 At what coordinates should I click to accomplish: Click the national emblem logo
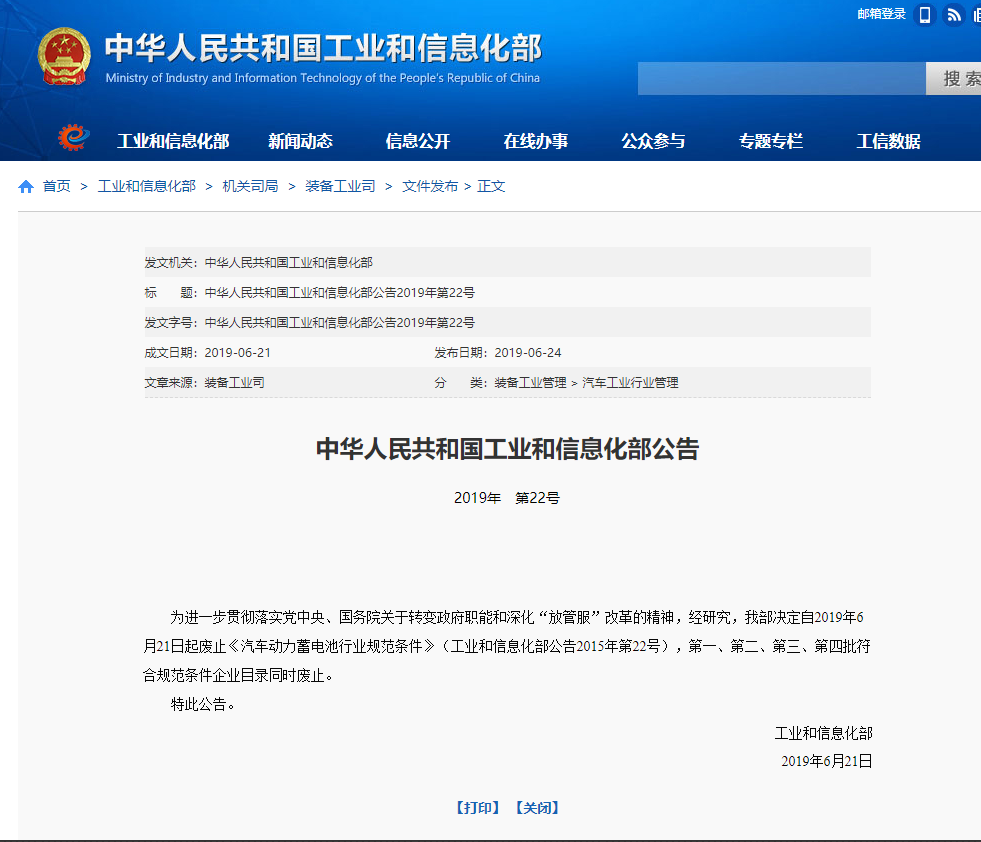[64, 56]
